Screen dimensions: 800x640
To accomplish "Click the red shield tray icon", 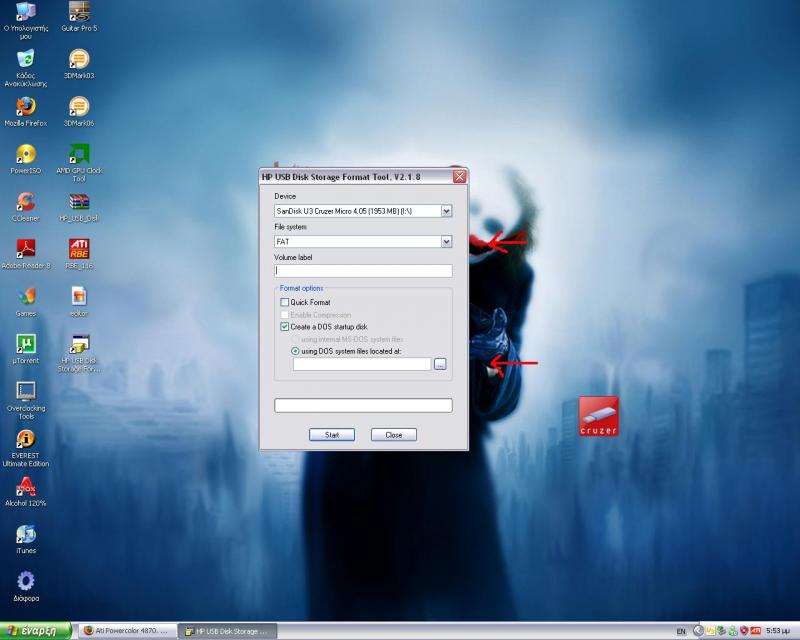I will tap(744, 631).
